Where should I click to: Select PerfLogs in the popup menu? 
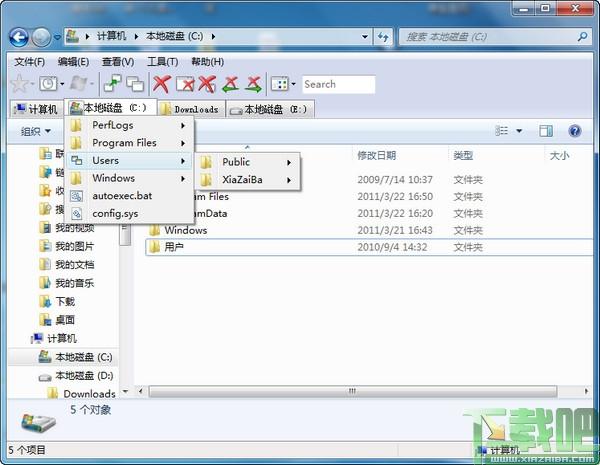point(129,125)
